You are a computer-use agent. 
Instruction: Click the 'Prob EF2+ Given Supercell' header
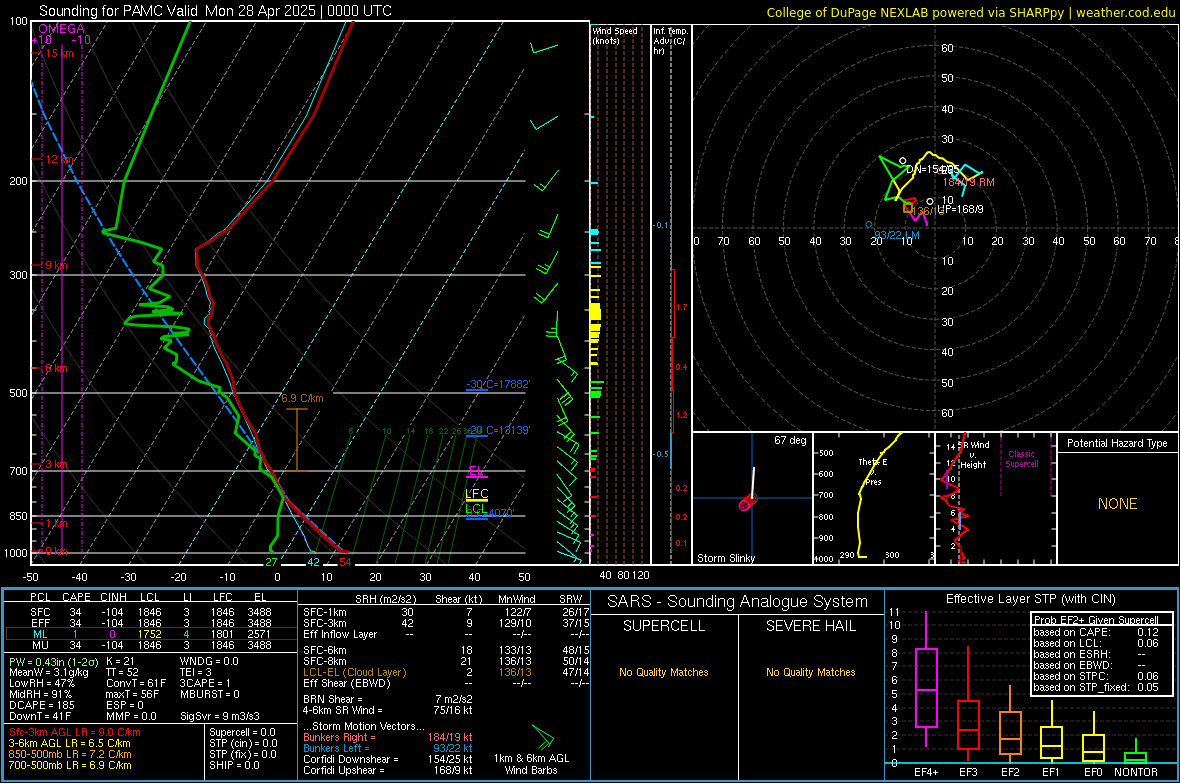tap(1096, 620)
